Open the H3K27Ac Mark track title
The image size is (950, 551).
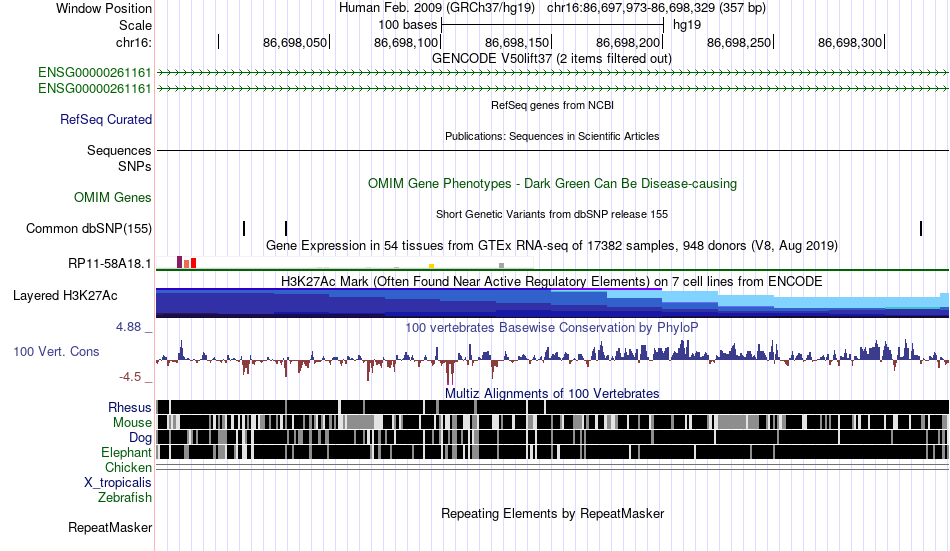coord(552,282)
